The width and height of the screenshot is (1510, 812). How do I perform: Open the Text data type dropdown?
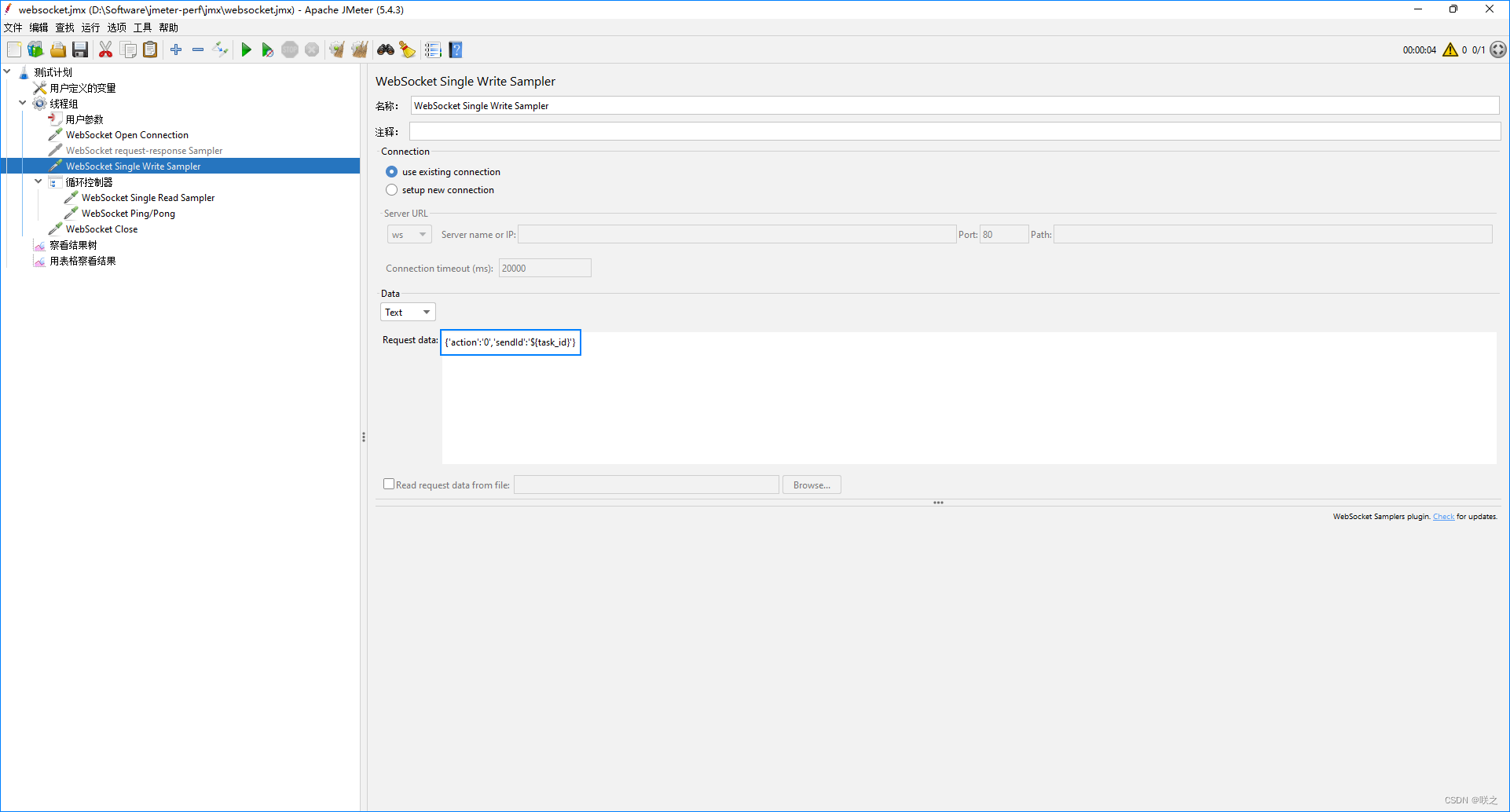(x=408, y=312)
